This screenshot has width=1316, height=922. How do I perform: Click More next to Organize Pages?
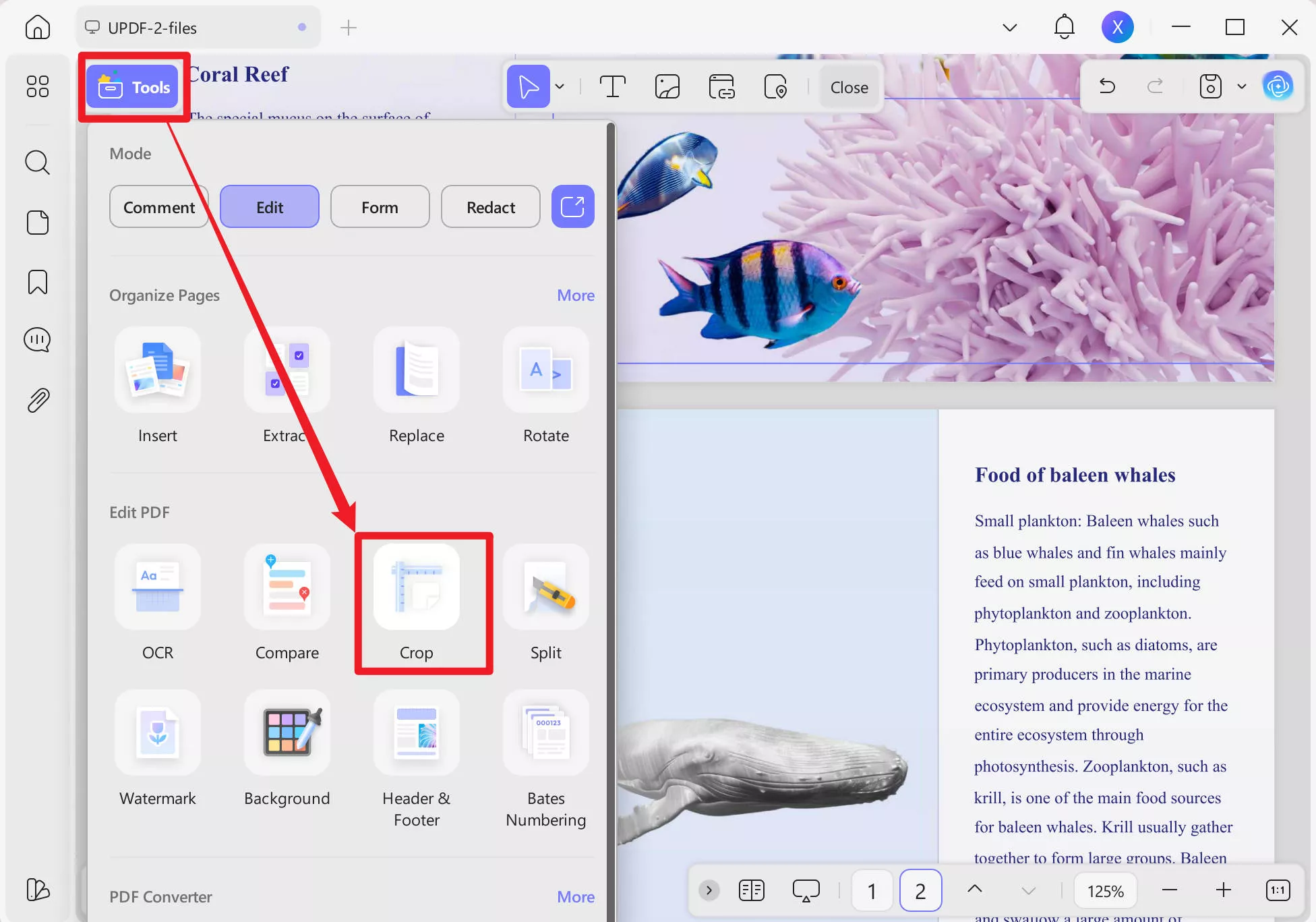[575, 295]
